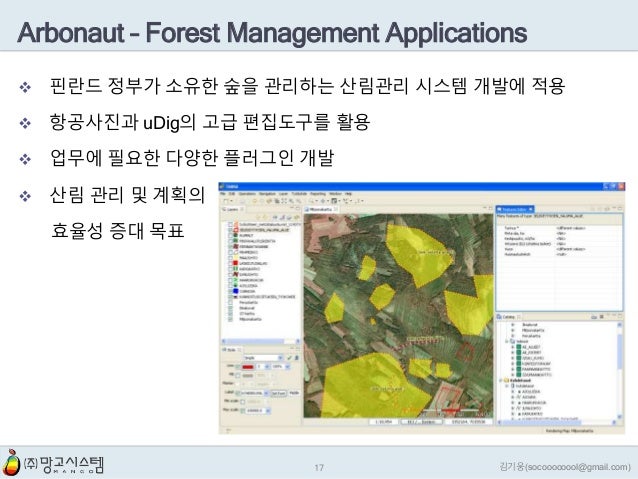Toggle checkbox of the Peruskartta layer
Viewport: 638px width, 479px height.
point(230,302)
